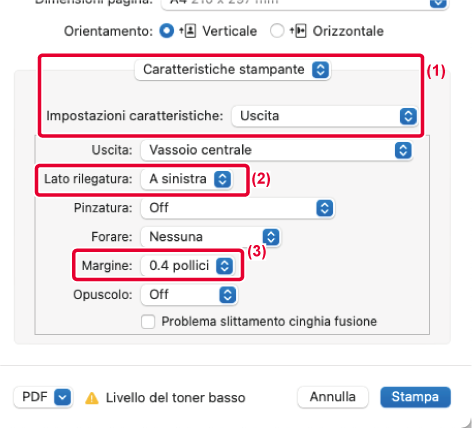Click the Margine 0.4 pollici arrows
Screen dimensions: 472x428
(x=224, y=266)
